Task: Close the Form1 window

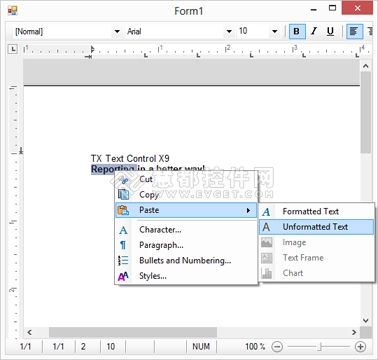Action: tap(358, 8)
